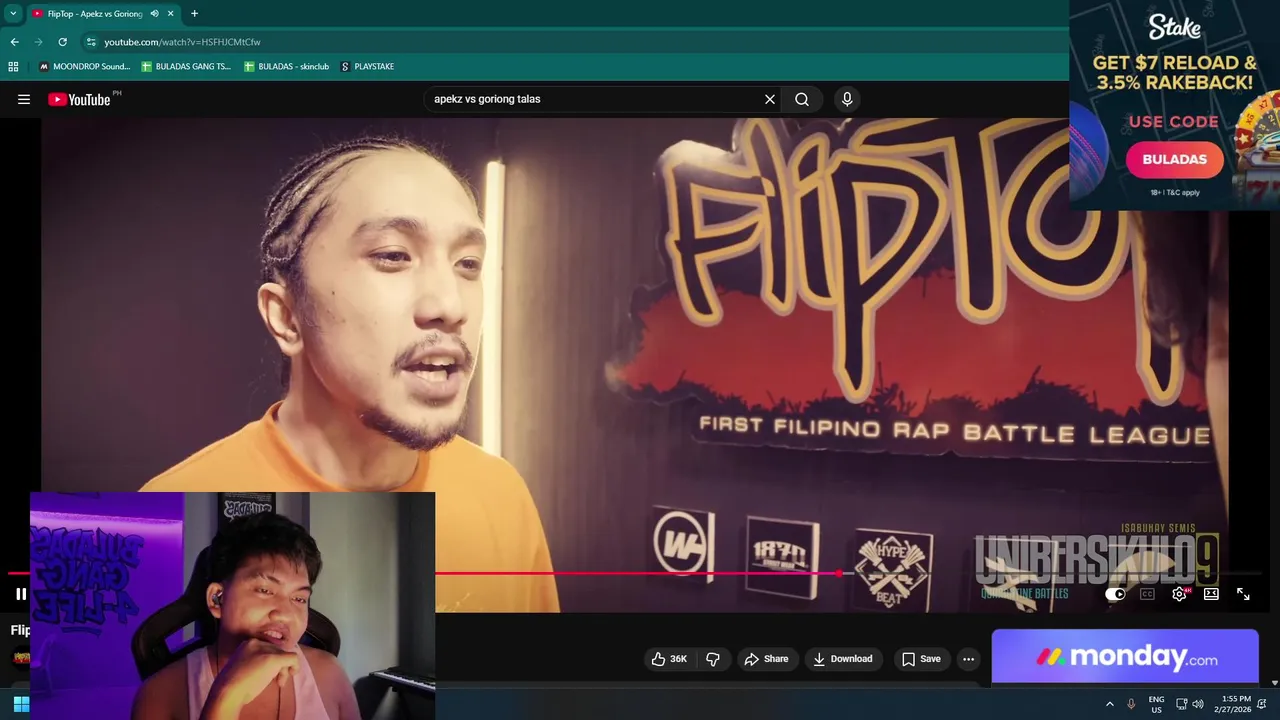Like the video with 36K likes
The height and width of the screenshot is (720, 1280).
click(x=669, y=659)
